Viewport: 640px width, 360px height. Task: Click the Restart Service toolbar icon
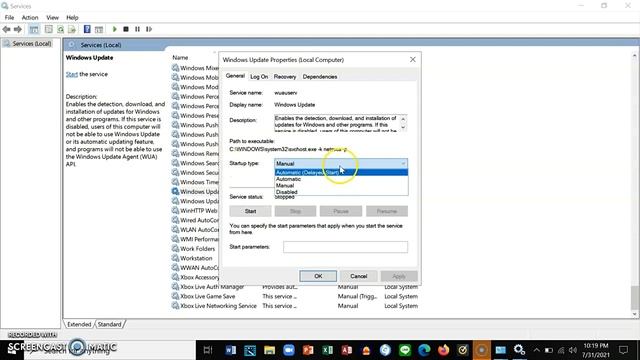click(149, 29)
